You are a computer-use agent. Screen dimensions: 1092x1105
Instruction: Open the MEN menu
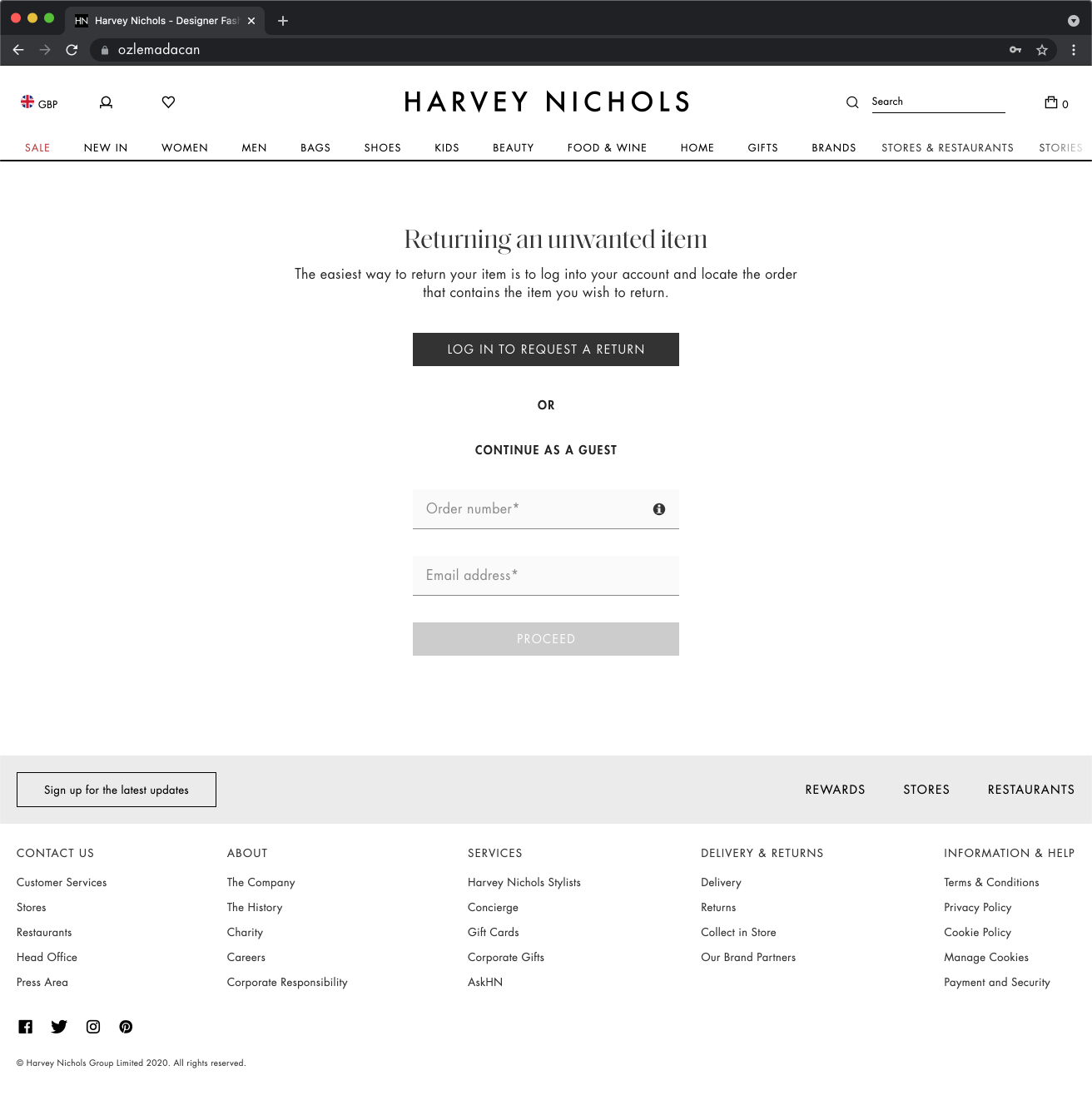point(255,148)
